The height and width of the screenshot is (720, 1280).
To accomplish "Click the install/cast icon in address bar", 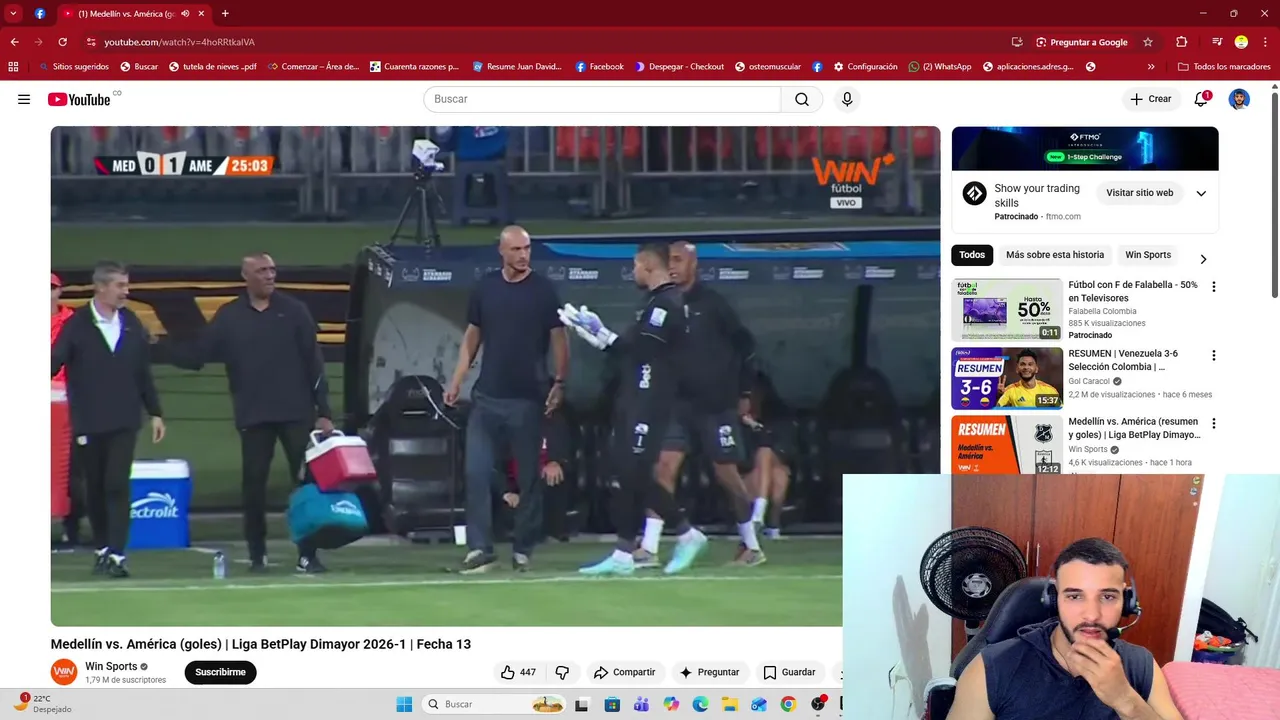I will [1017, 42].
